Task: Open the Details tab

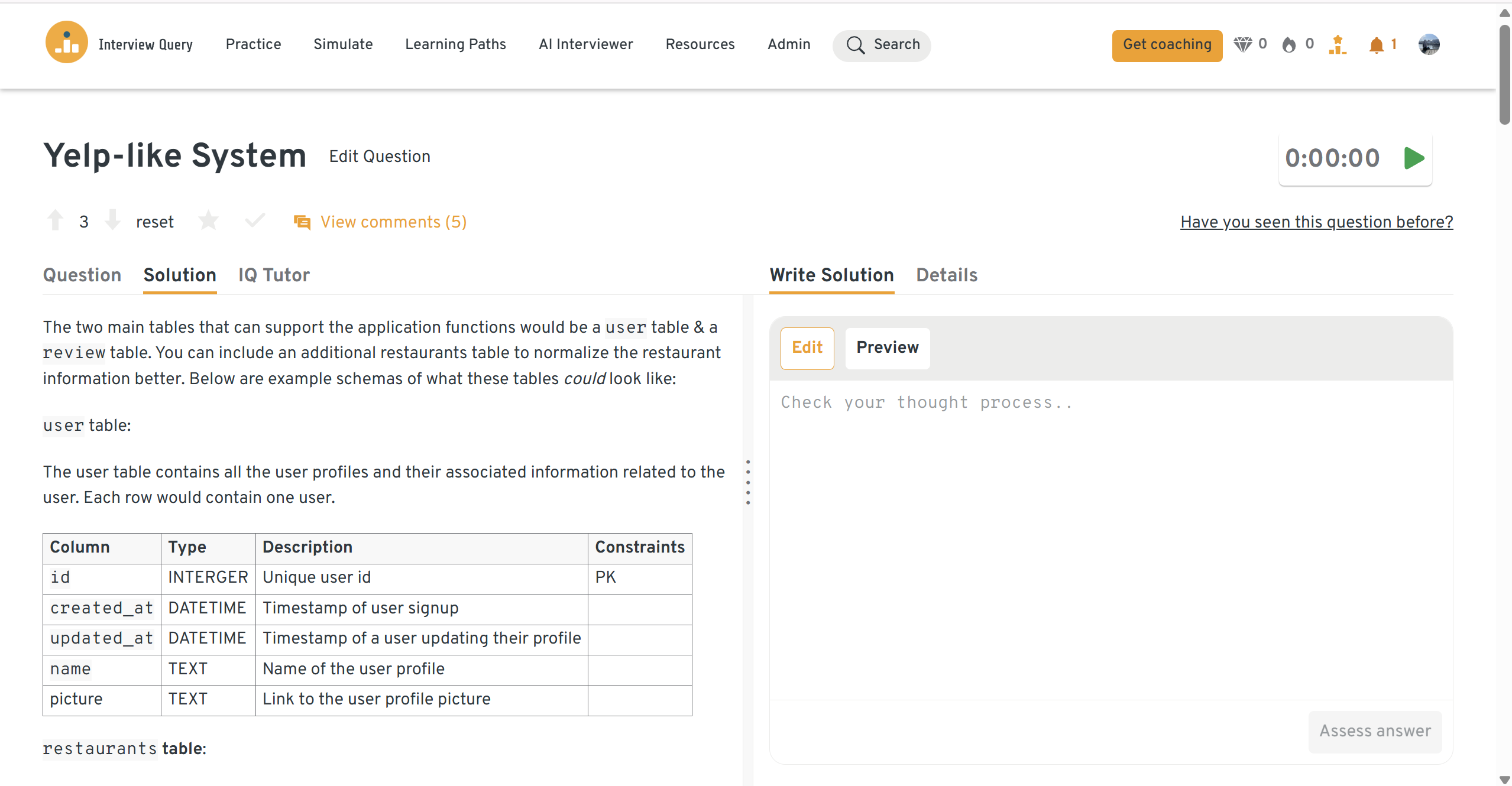Action: pos(946,275)
